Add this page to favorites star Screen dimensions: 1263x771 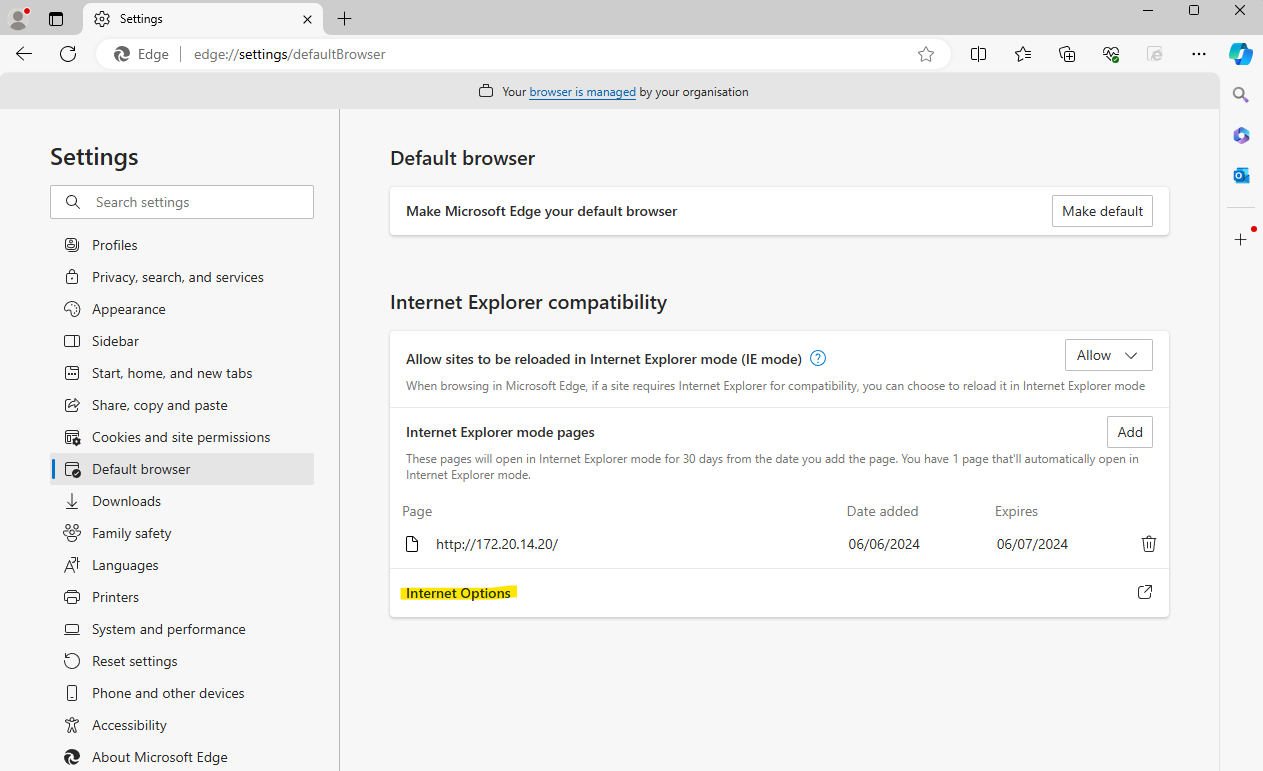pyautogui.click(x=926, y=54)
